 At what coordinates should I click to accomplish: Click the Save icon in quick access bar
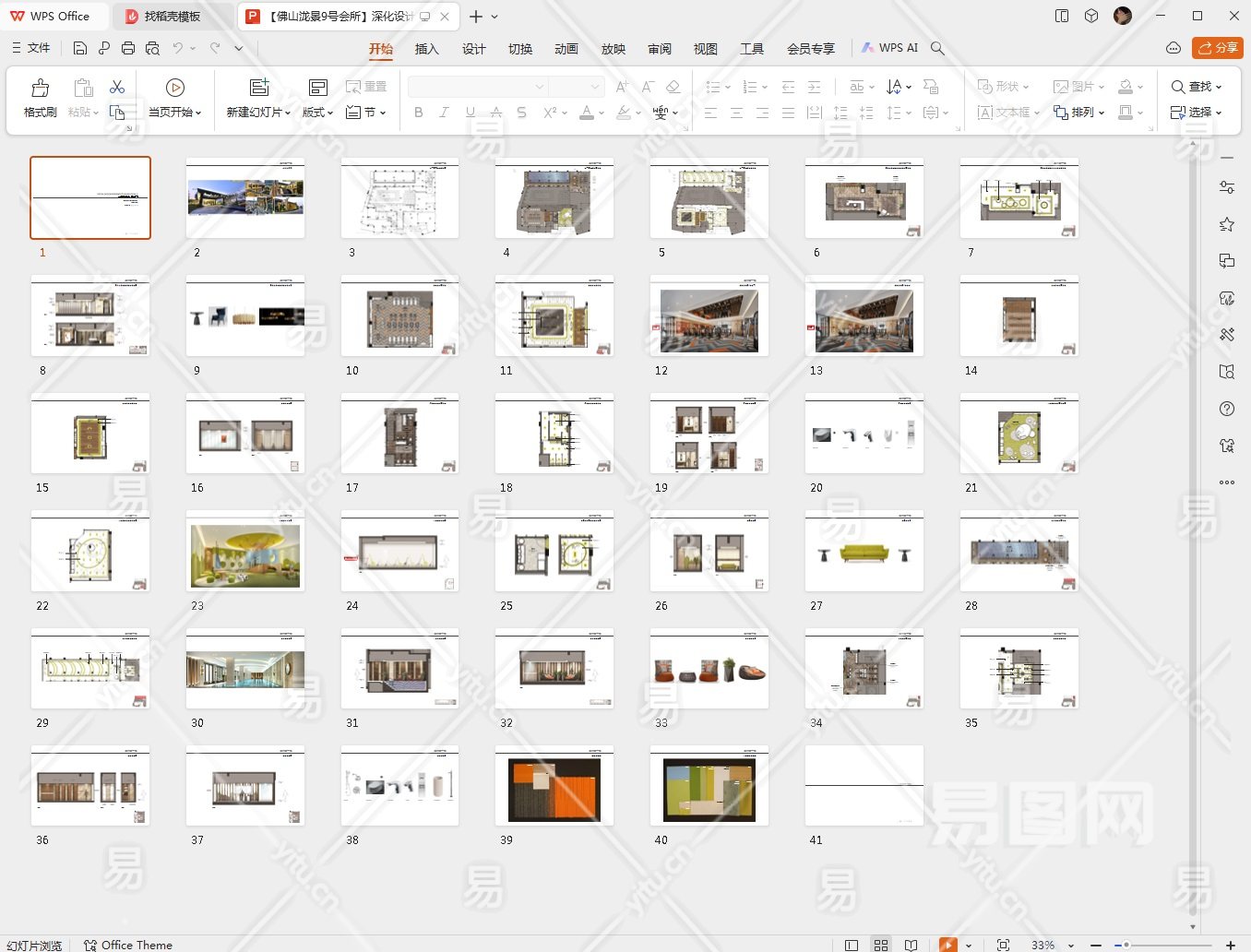pos(80,48)
